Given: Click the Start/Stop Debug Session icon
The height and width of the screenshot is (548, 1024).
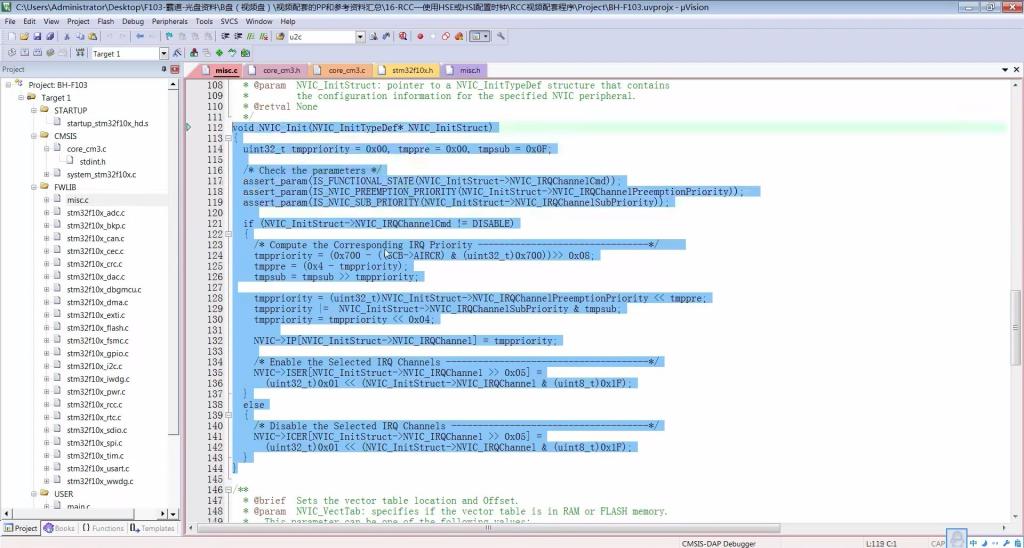Looking at the screenshot, I should (x=402, y=37).
